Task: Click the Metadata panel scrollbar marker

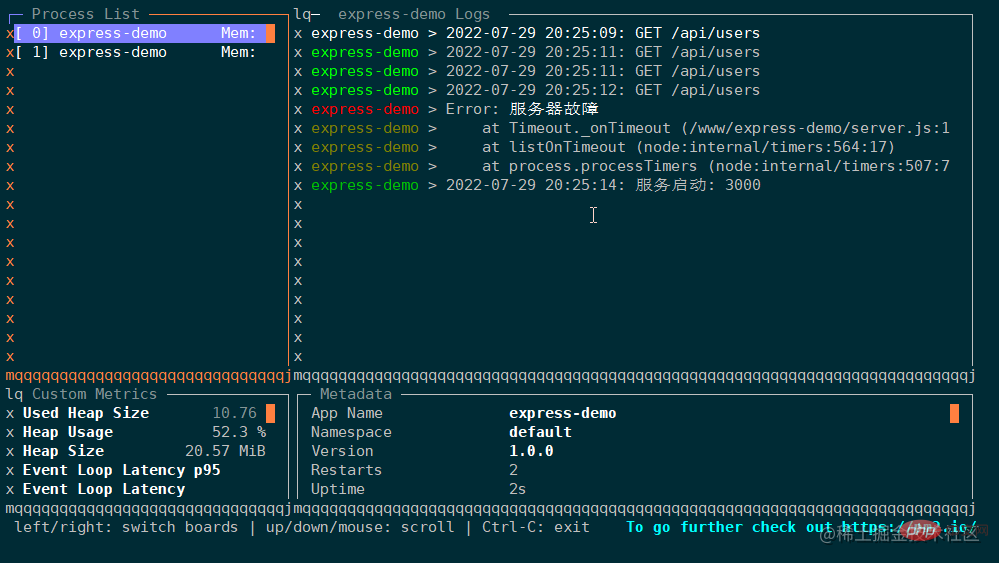Action: pyautogui.click(x=954, y=413)
